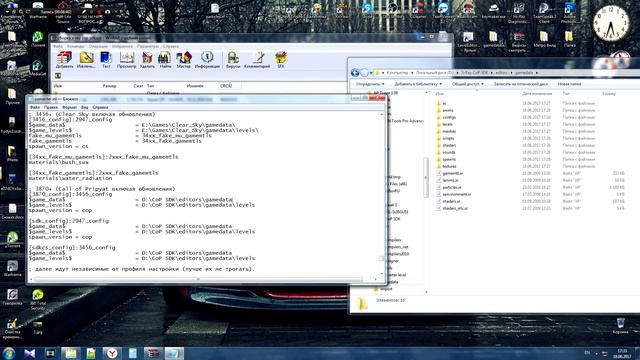Select the shaders folder in Explorer
The width and height of the screenshot is (640, 360).
[x=449, y=145]
